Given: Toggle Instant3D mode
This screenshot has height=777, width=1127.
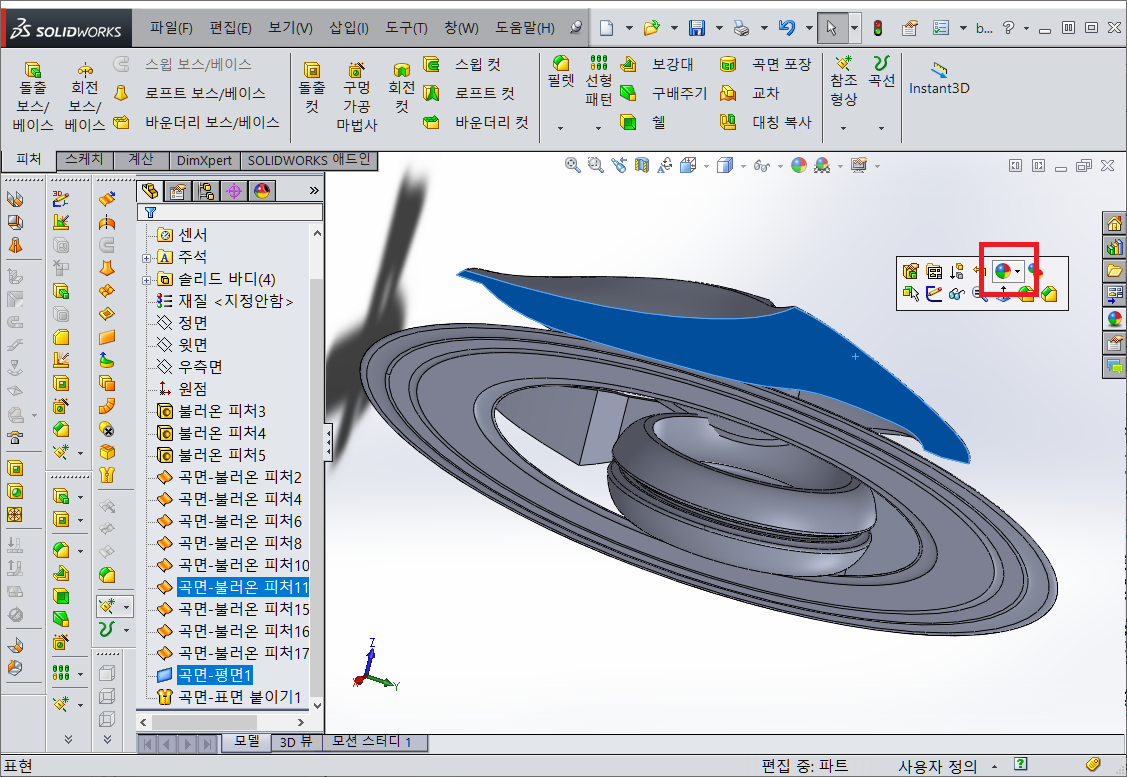Looking at the screenshot, I should 939,79.
